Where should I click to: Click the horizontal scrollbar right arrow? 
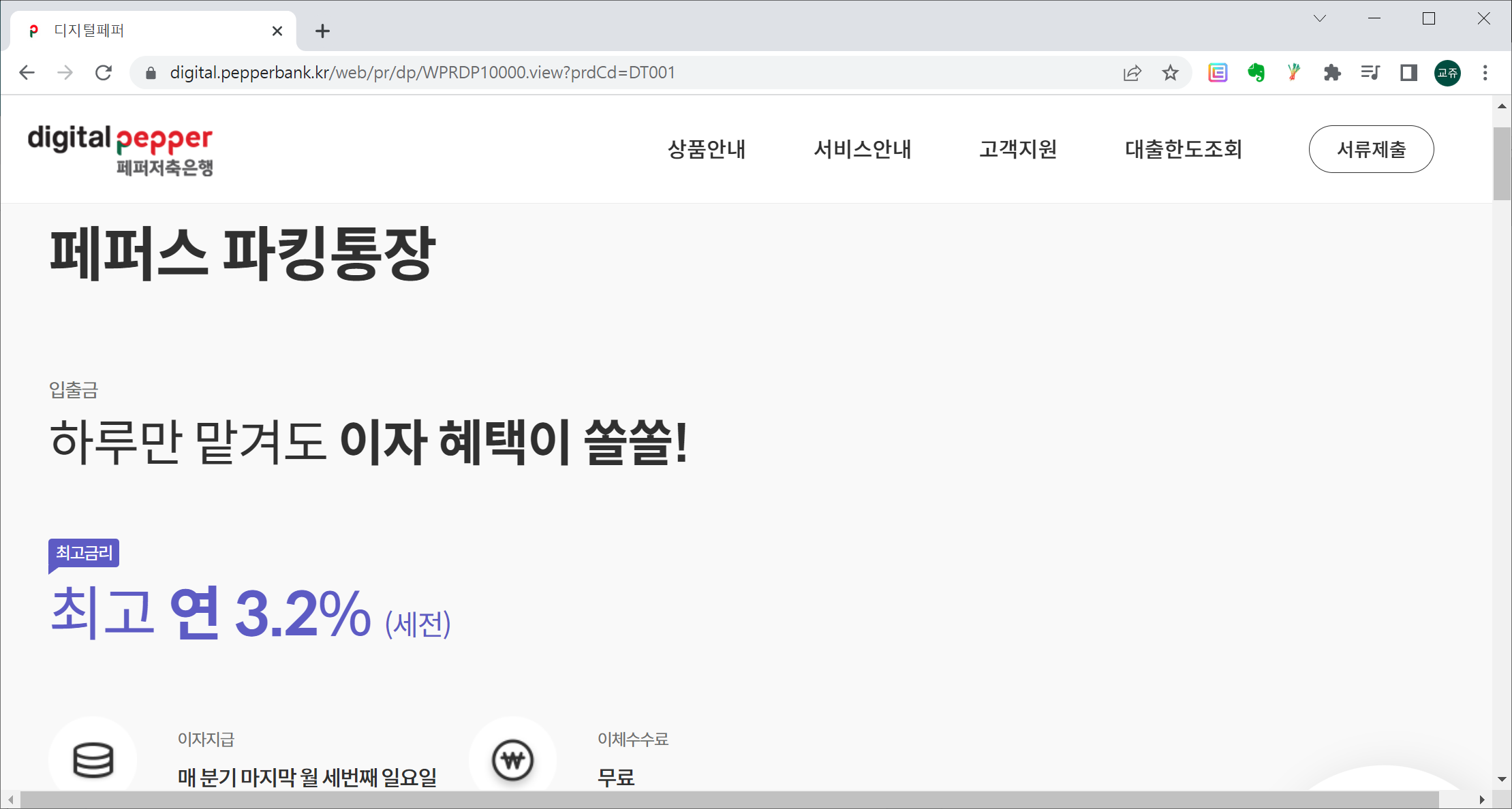(1482, 799)
